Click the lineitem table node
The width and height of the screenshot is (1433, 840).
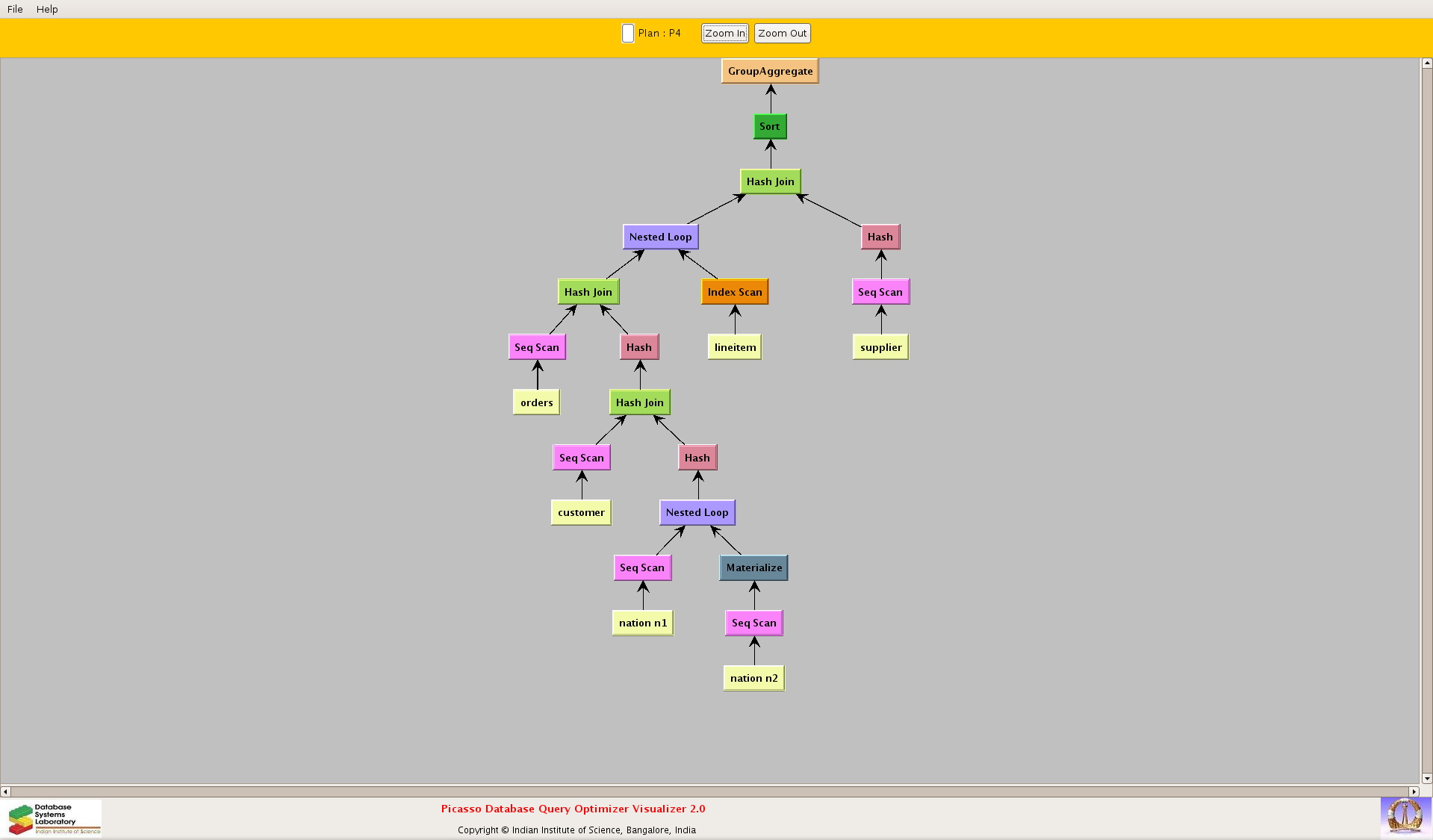[x=735, y=347]
